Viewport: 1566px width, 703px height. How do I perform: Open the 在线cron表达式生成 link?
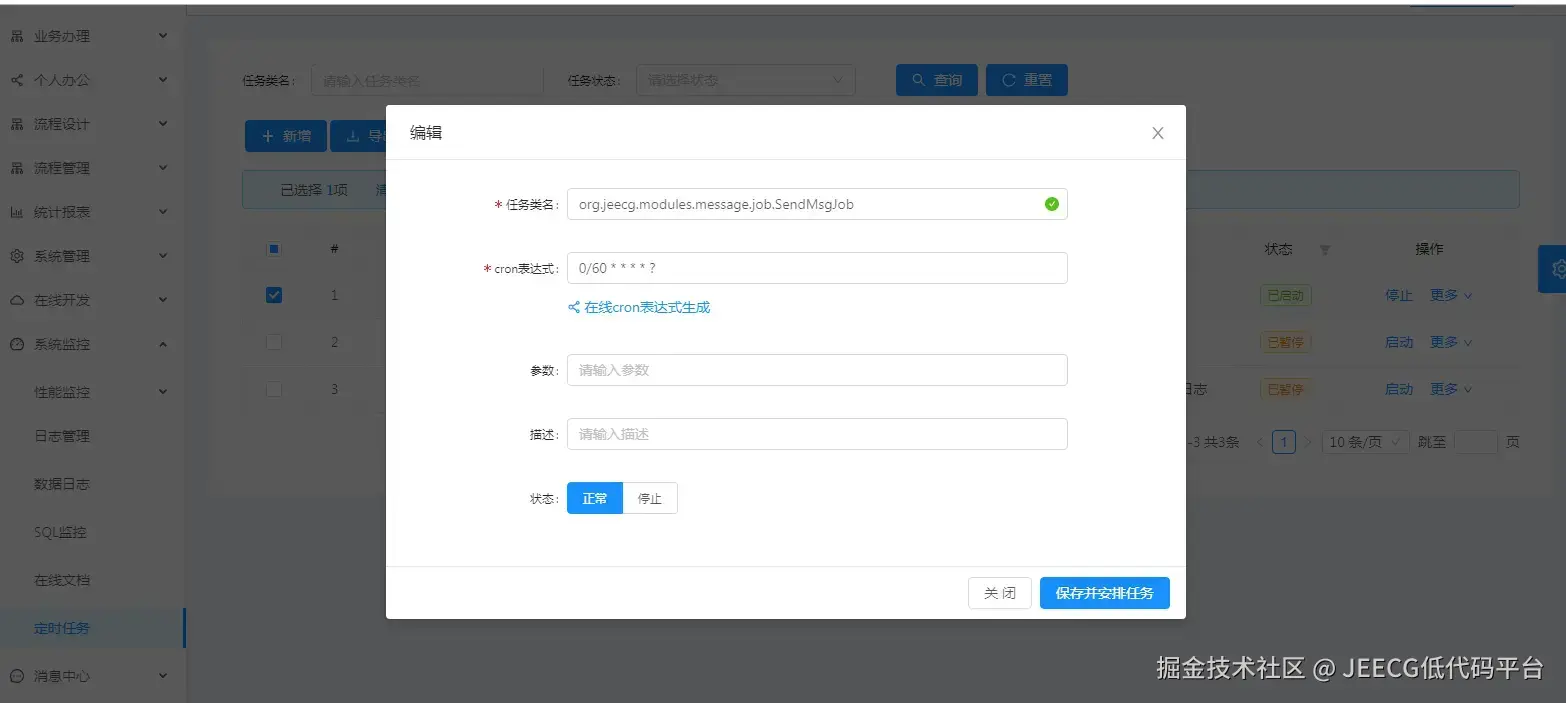646,308
